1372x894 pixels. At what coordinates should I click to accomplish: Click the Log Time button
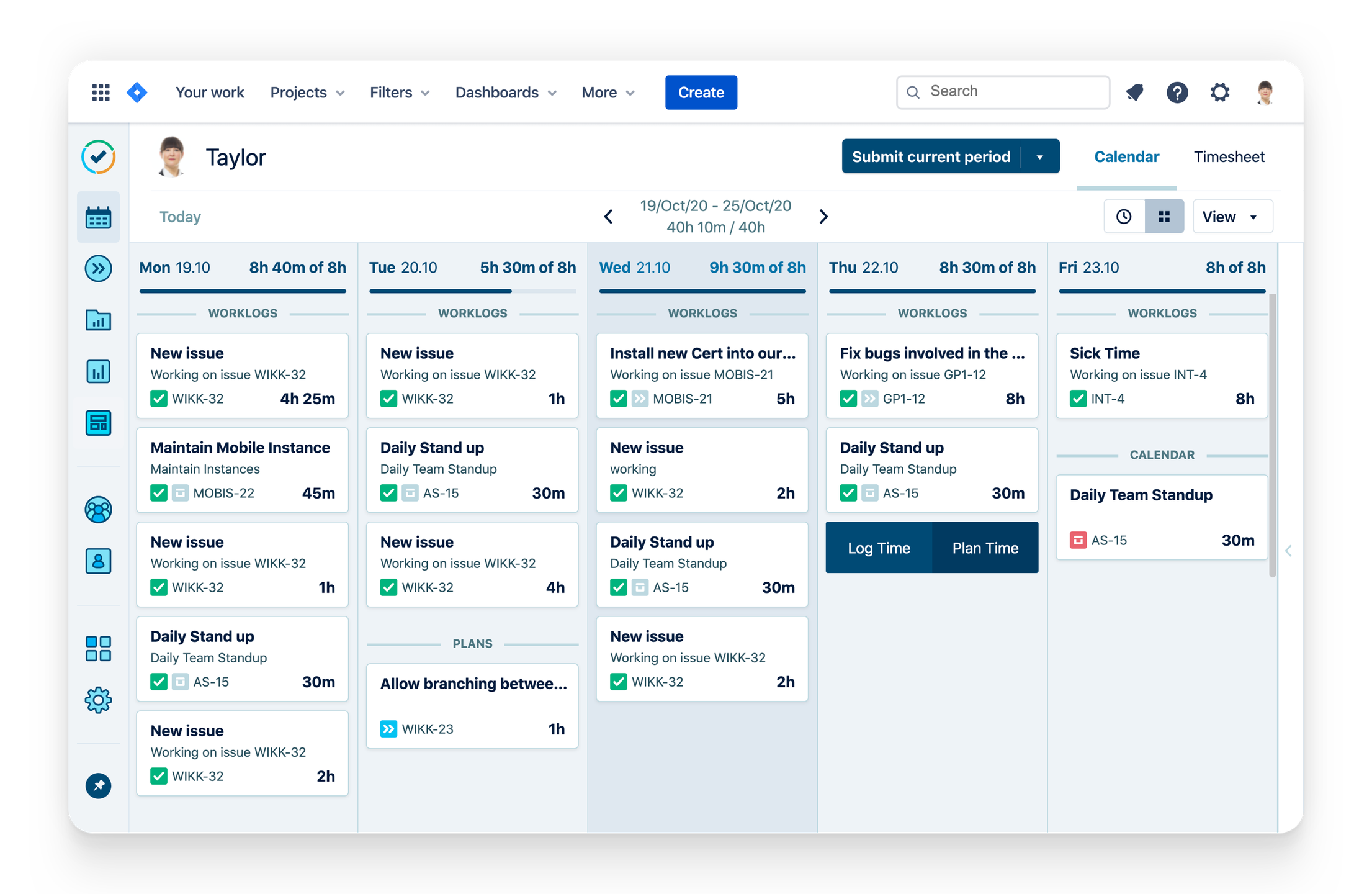pyautogui.click(x=879, y=548)
